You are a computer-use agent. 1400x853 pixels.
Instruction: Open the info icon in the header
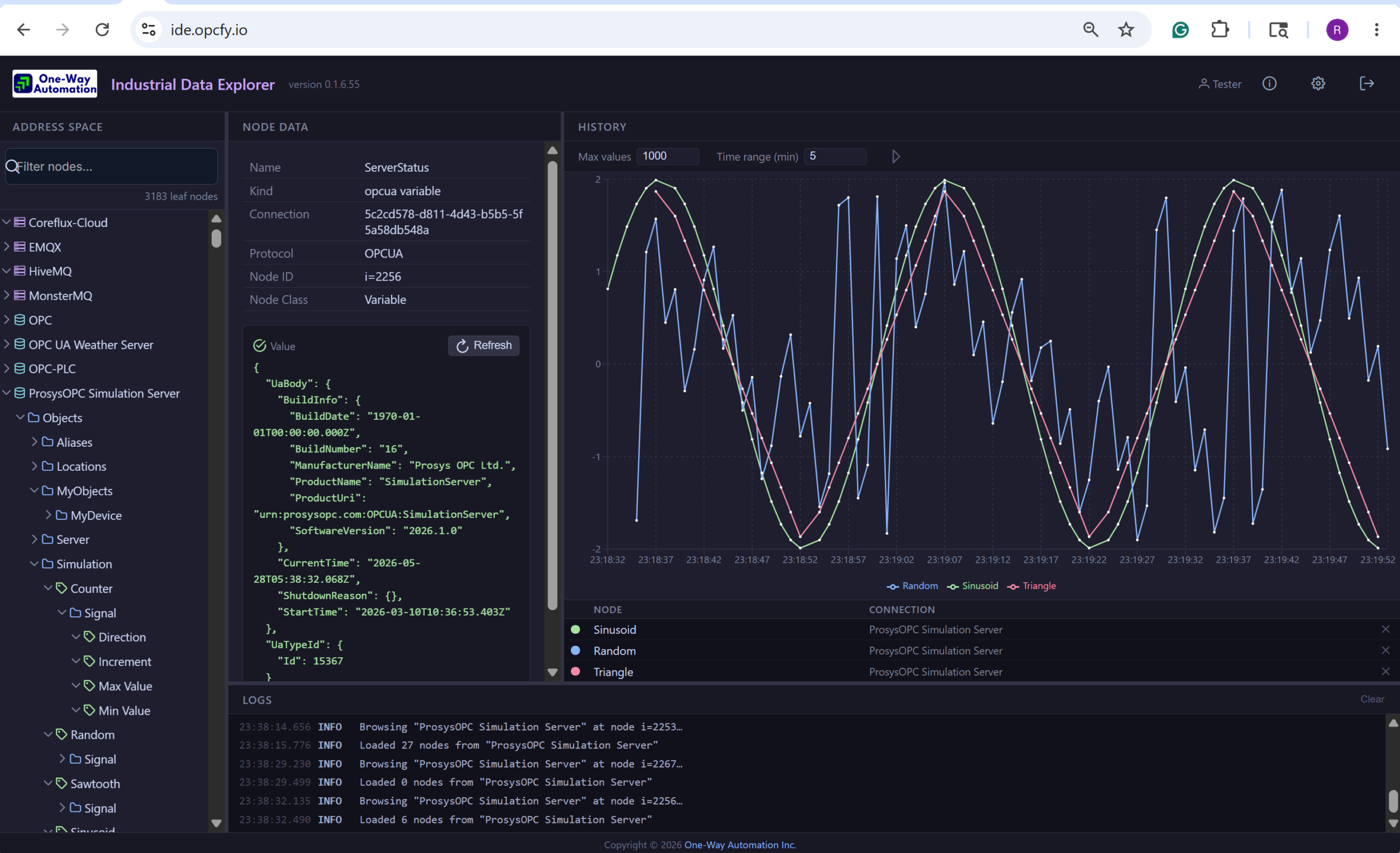(x=1269, y=84)
